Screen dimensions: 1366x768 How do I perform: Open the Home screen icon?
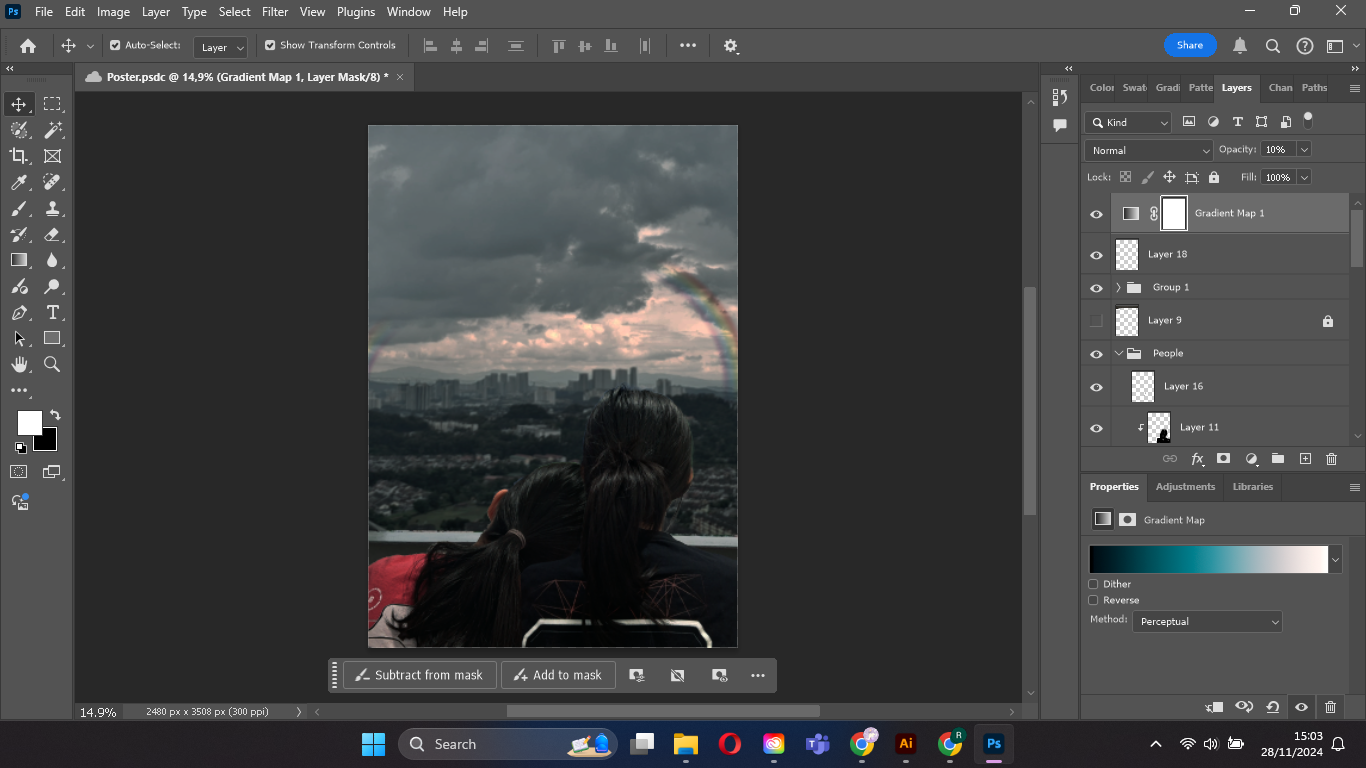click(x=28, y=46)
